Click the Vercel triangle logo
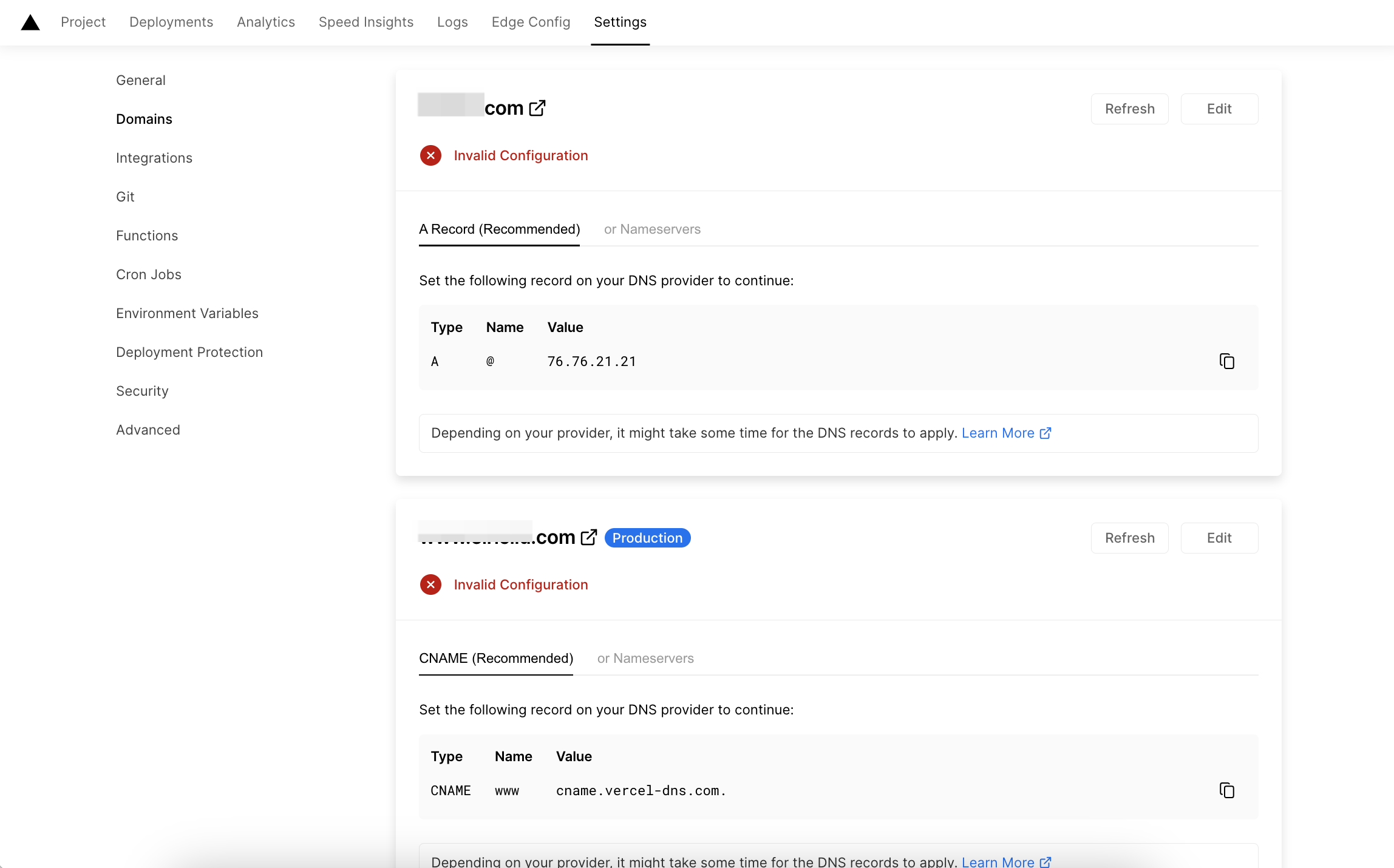The width and height of the screenshot is (1394, 868). [30, 23]
